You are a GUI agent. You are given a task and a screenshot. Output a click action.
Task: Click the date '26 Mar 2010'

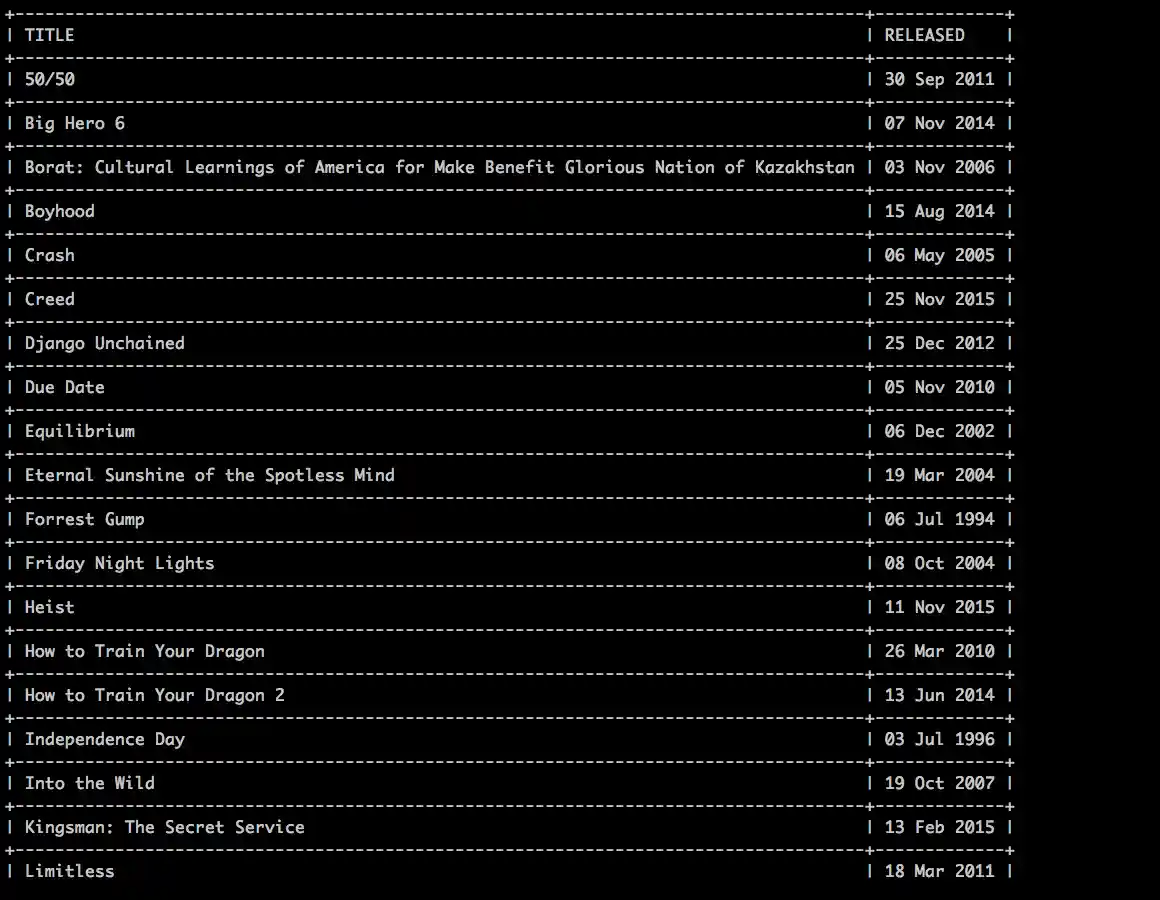coord(940,652)
